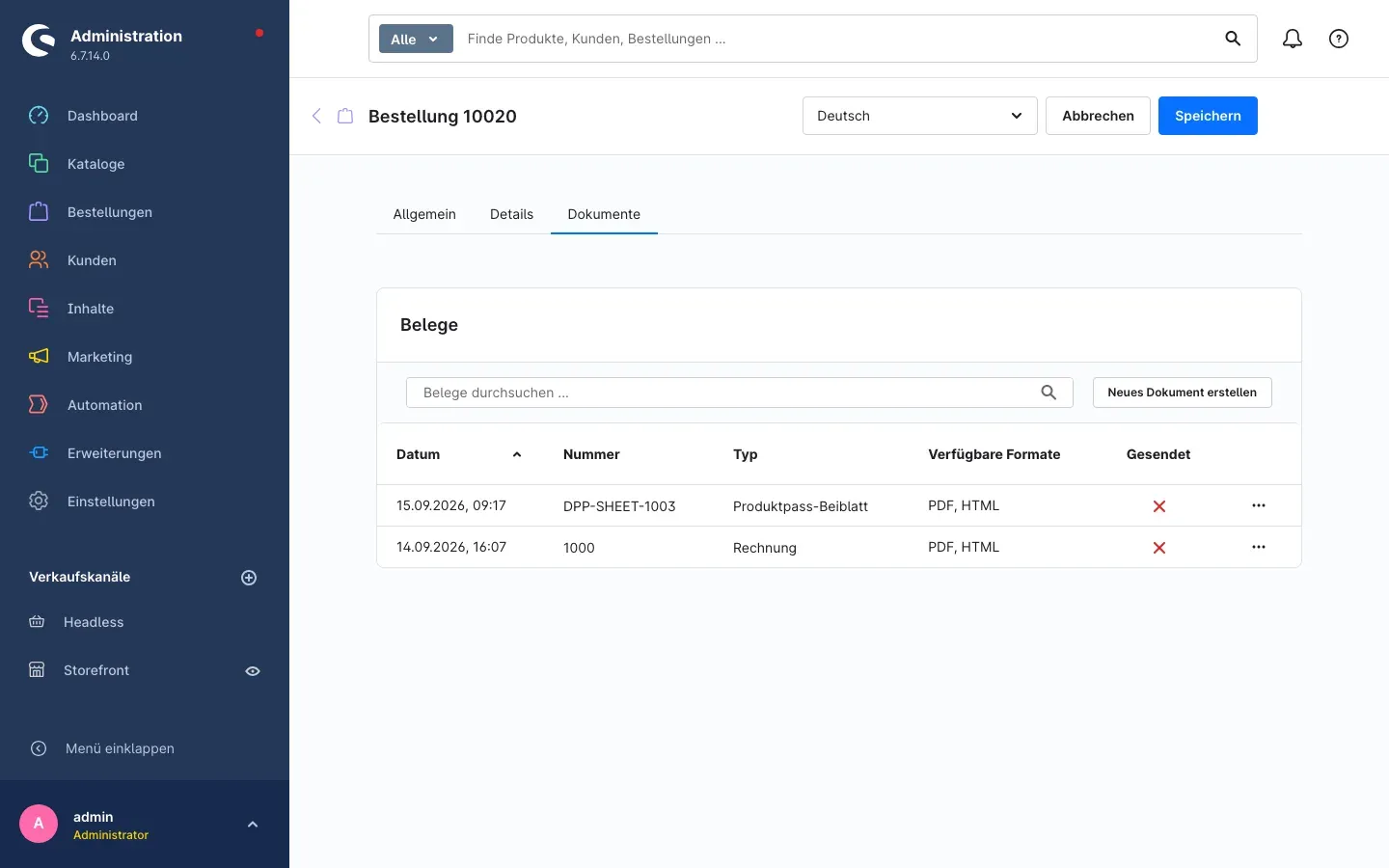The image size is (1389, 868).
Task: Click the Bestellungen shopping bag icon
Action: (39, 212)
